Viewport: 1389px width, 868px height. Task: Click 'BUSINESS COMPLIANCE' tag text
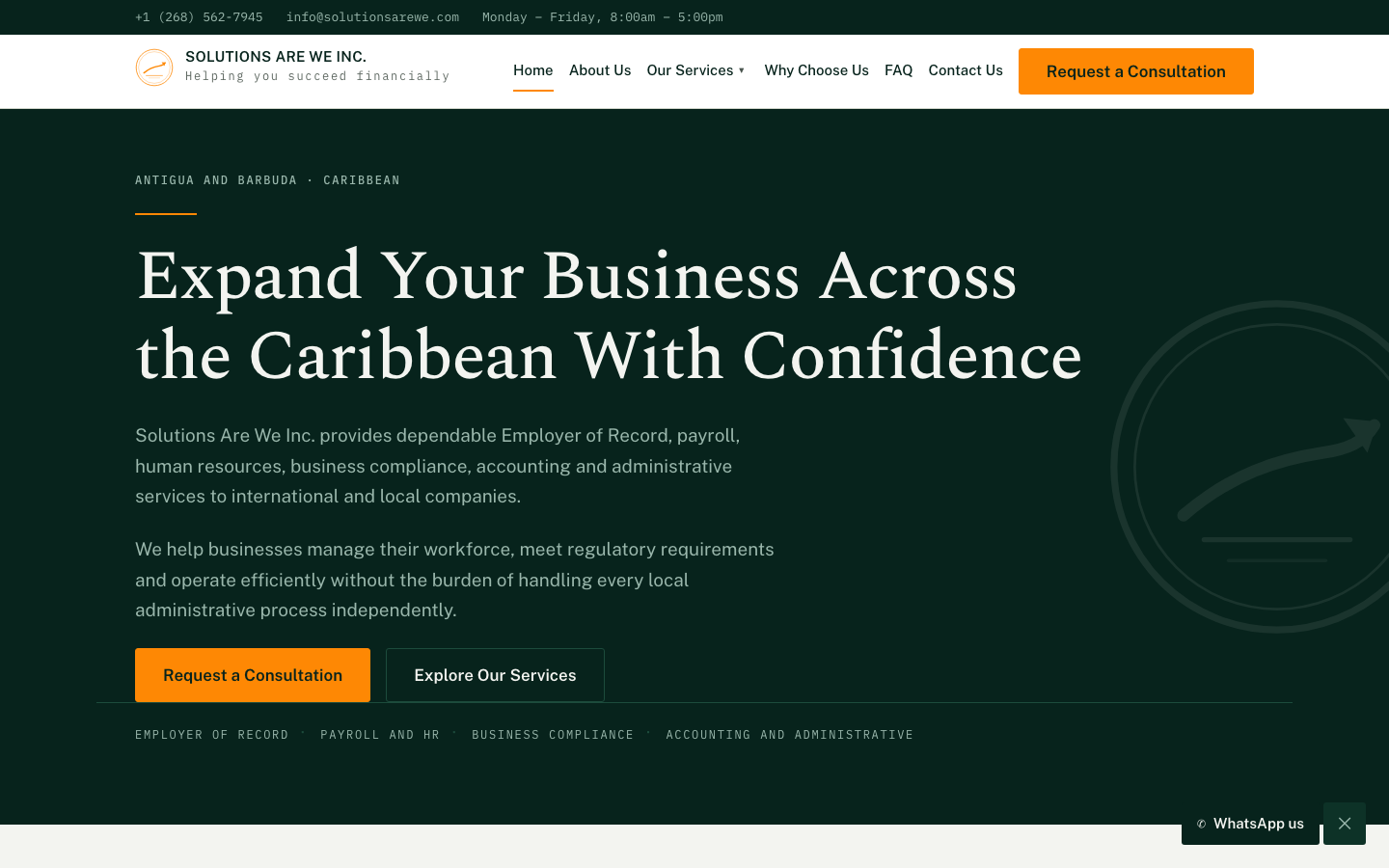pyautogui.click(x=553, y=735)
